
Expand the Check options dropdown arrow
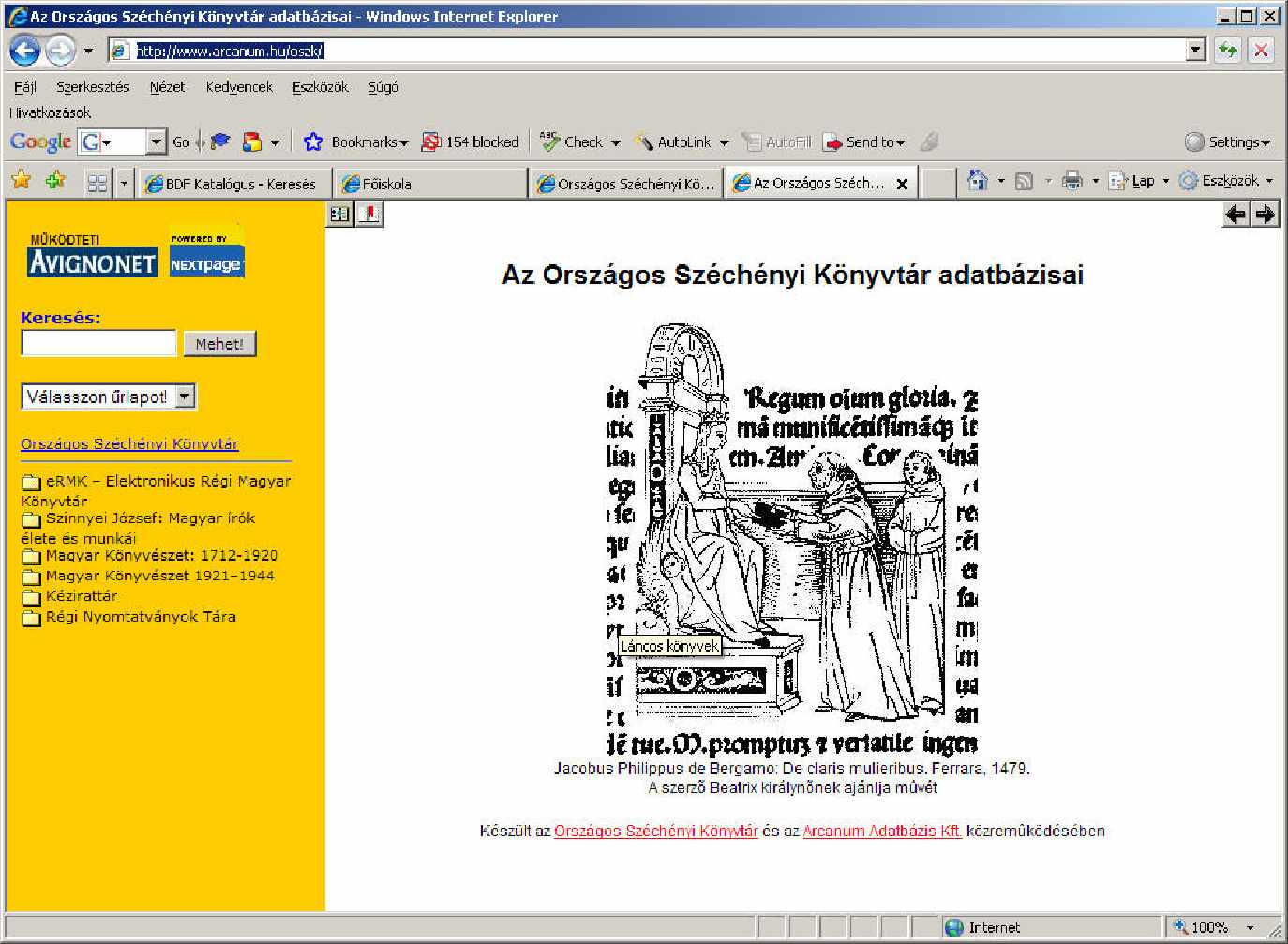pos(616,142)
